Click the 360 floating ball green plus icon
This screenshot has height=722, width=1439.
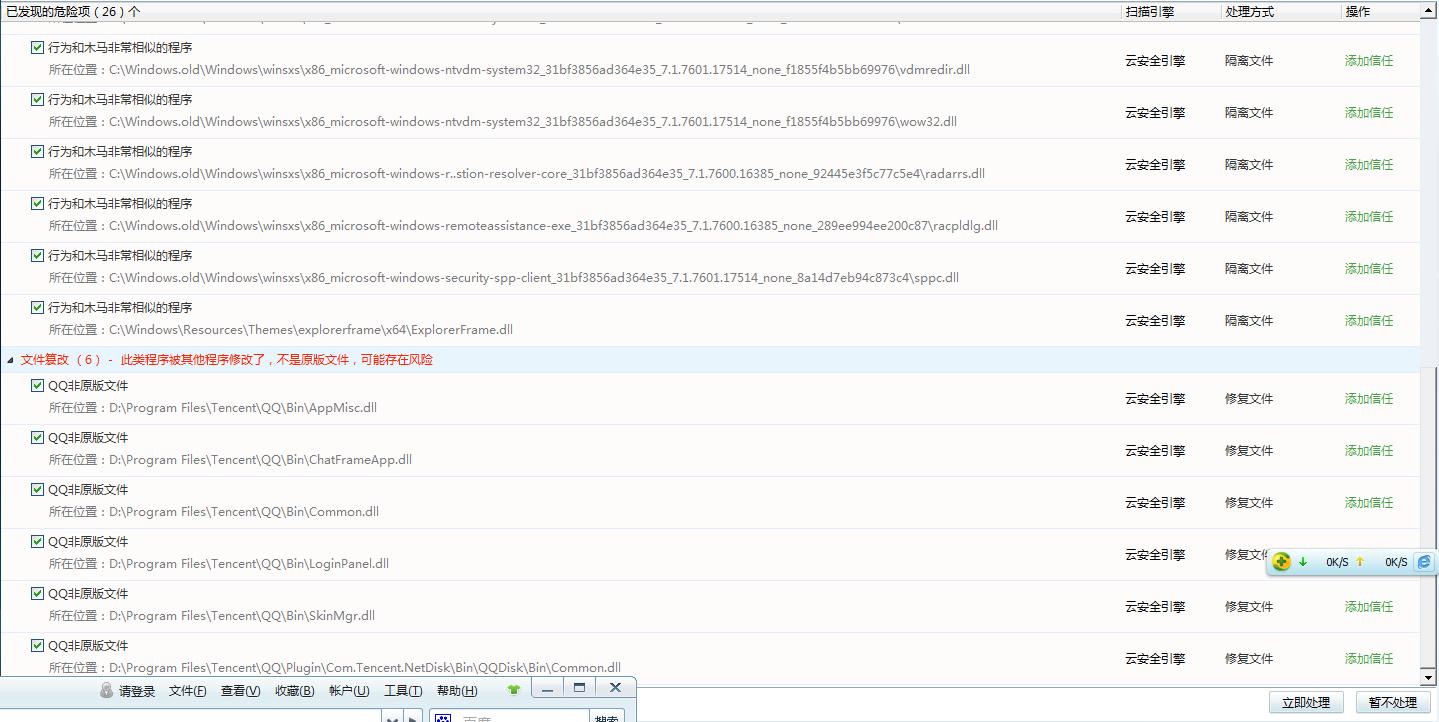click(1282, 562)
